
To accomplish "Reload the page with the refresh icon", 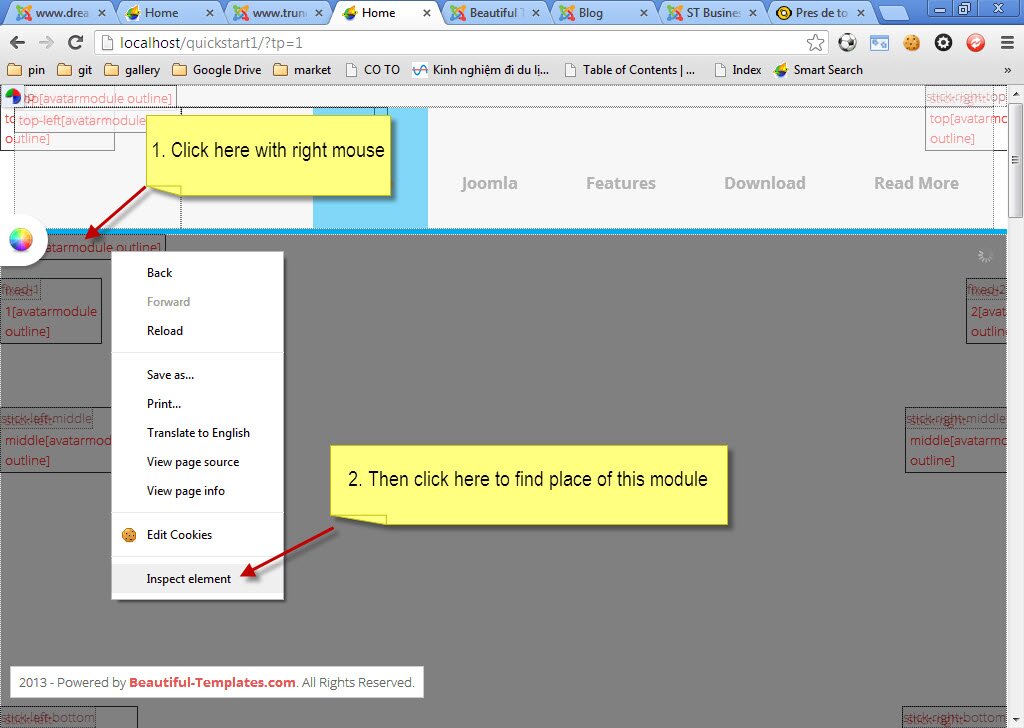I will pyautogui.click(x=78, y=43).
